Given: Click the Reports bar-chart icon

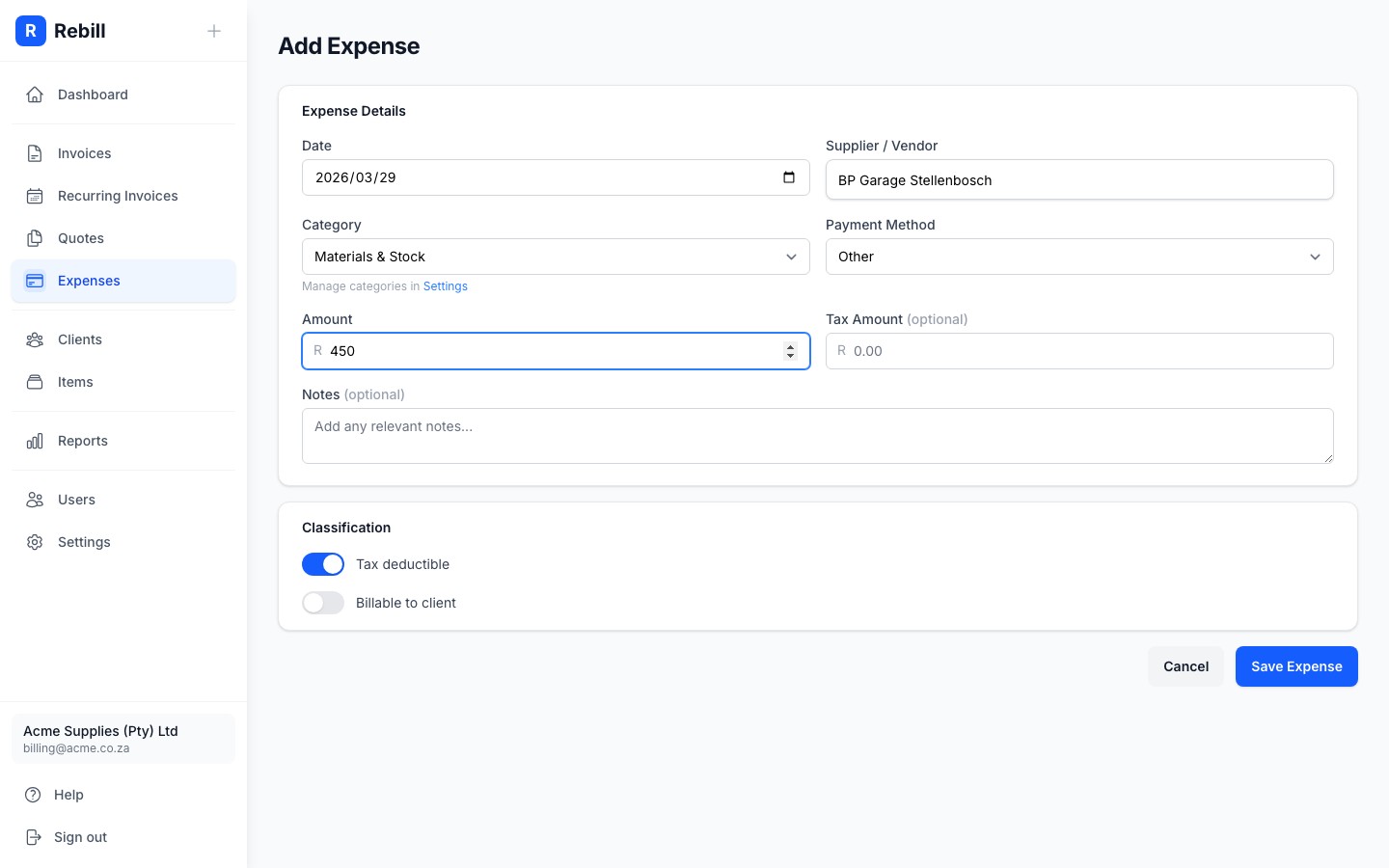Looking at the screenshot, I should [x=35, y=441].
